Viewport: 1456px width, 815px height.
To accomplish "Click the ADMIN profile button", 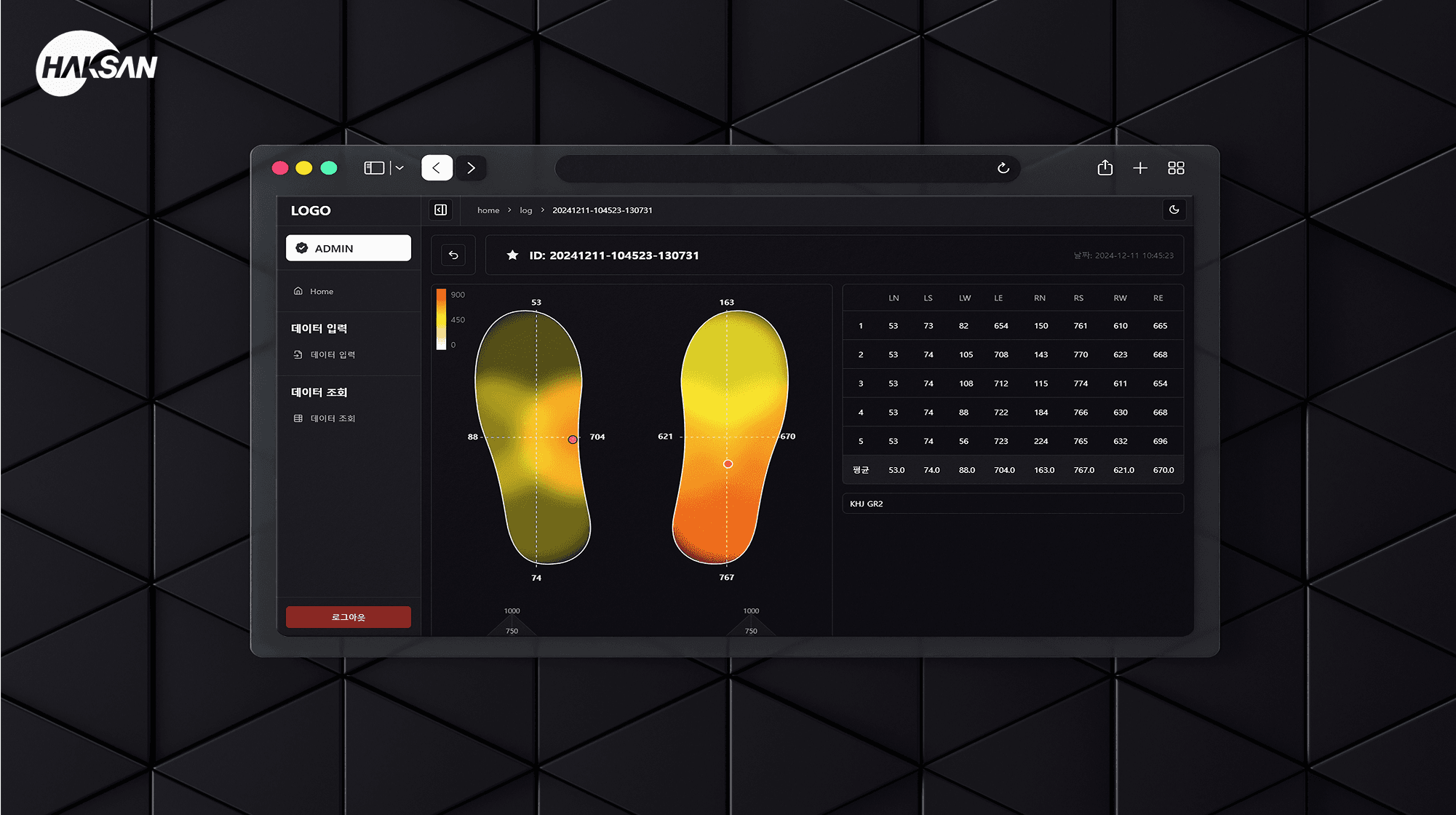I will tap(349, 248).
